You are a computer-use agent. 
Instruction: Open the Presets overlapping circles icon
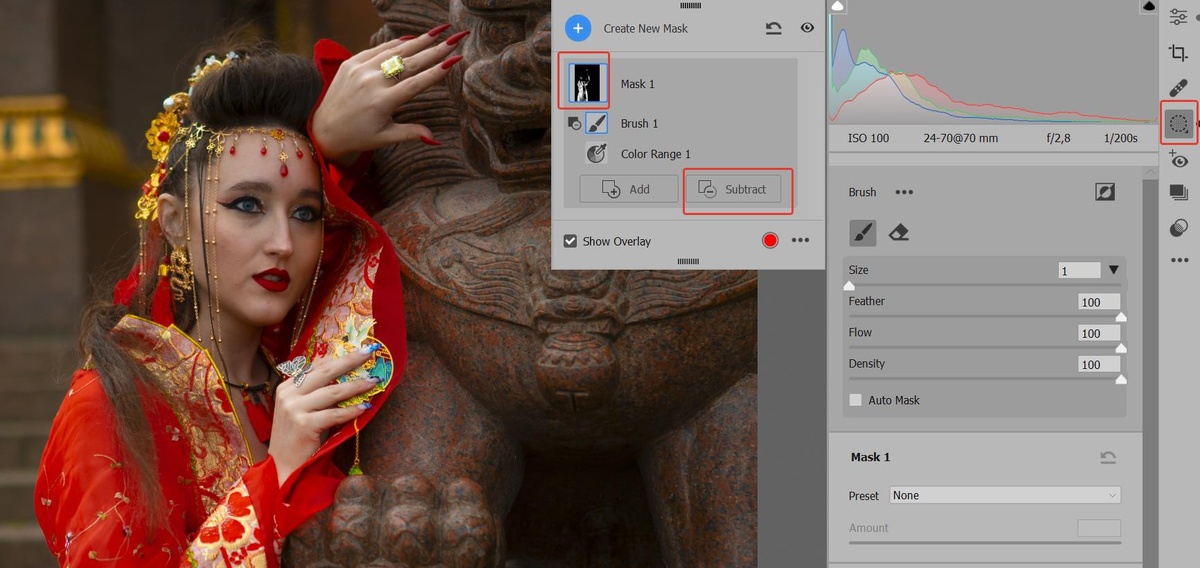(x=1179, y=228)
